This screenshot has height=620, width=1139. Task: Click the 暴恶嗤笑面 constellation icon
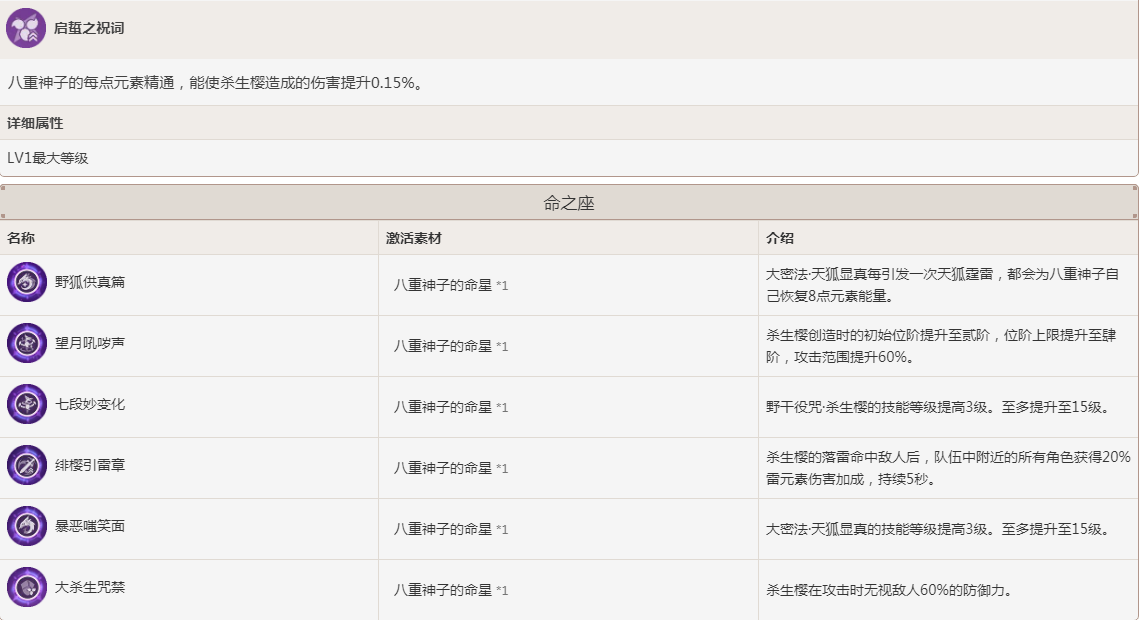(x=27, y=527)
